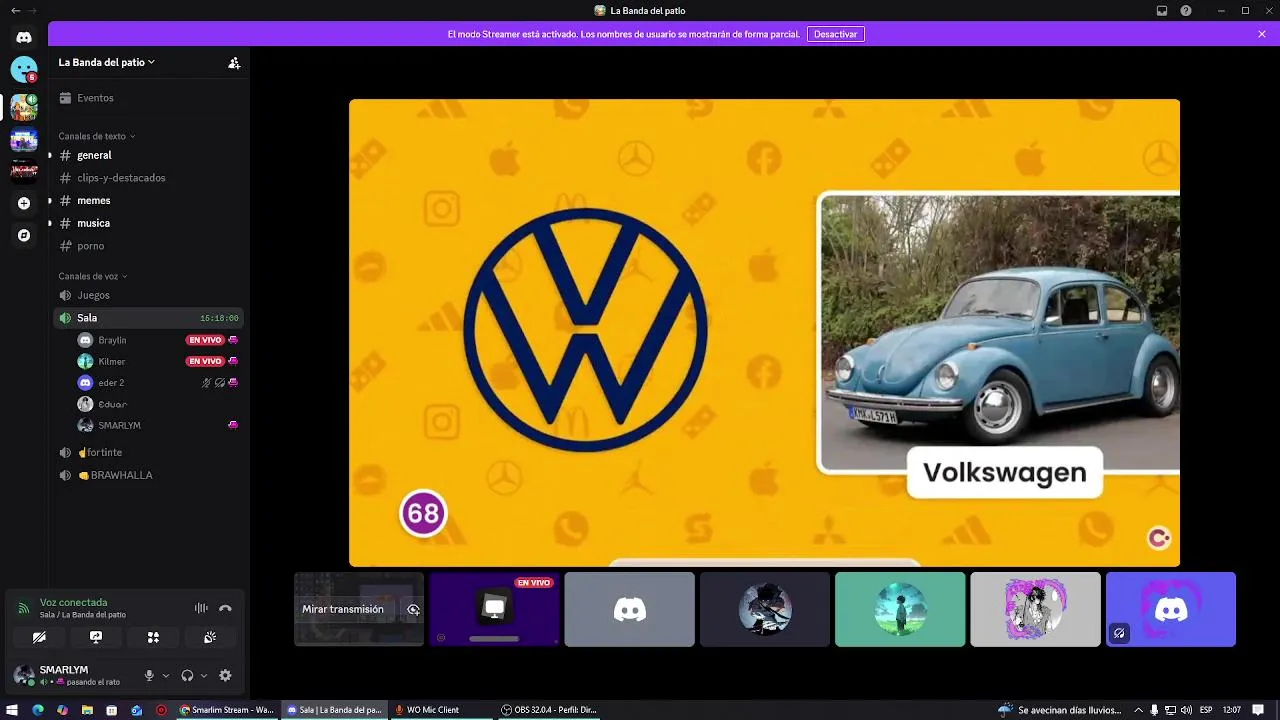Open Microsoft Edge from the taskbar
The height and width of the screenshot is (720, 1280).
pos(38,710)
